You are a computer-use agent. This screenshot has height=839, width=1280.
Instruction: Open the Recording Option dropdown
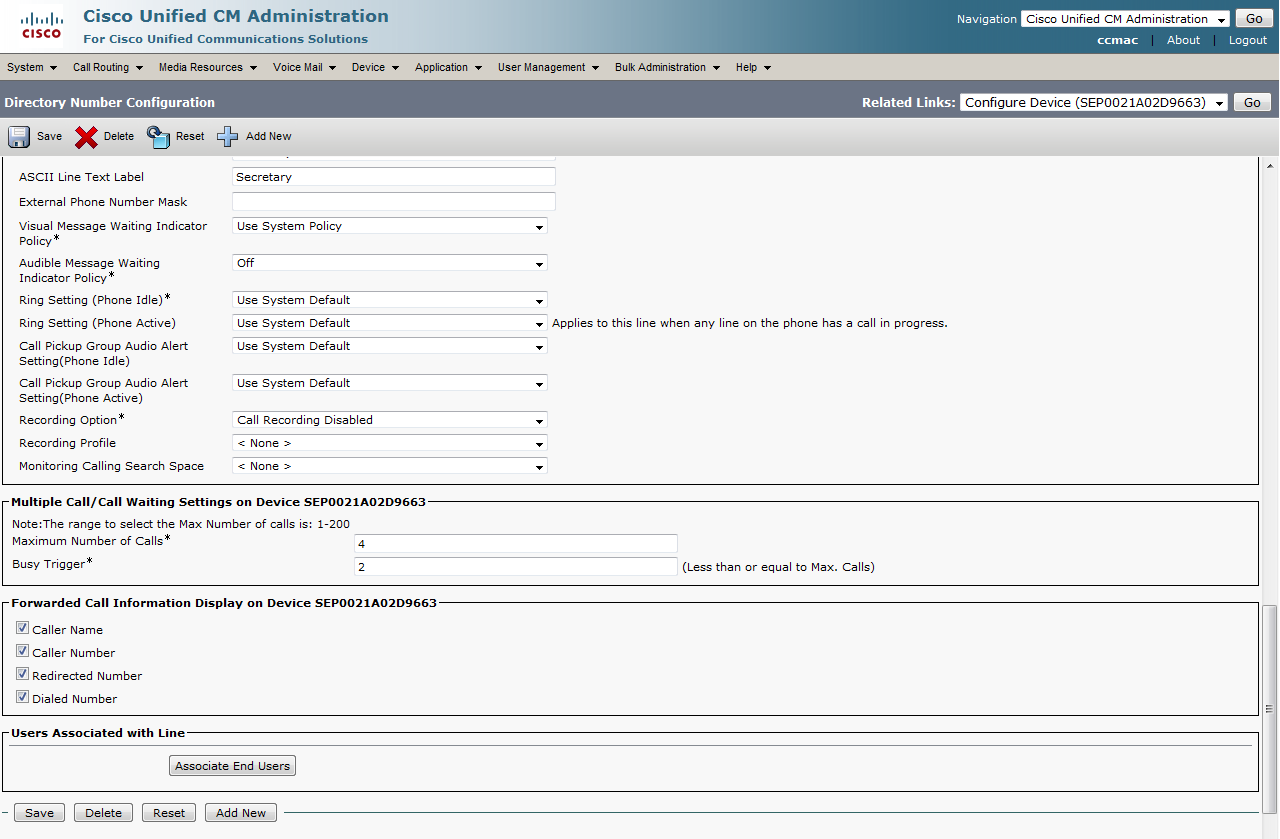tap(390, 420)
